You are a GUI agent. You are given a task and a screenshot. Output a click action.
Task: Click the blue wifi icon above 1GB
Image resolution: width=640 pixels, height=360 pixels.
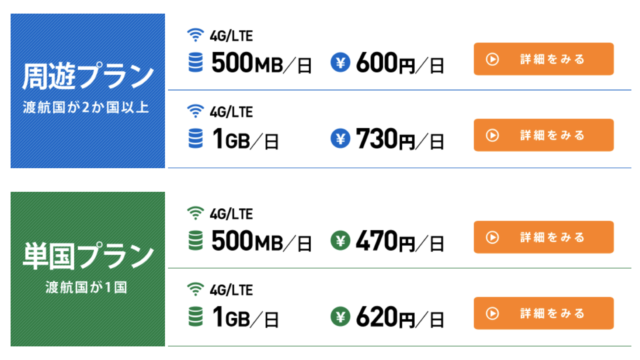(x=196, y=111)
